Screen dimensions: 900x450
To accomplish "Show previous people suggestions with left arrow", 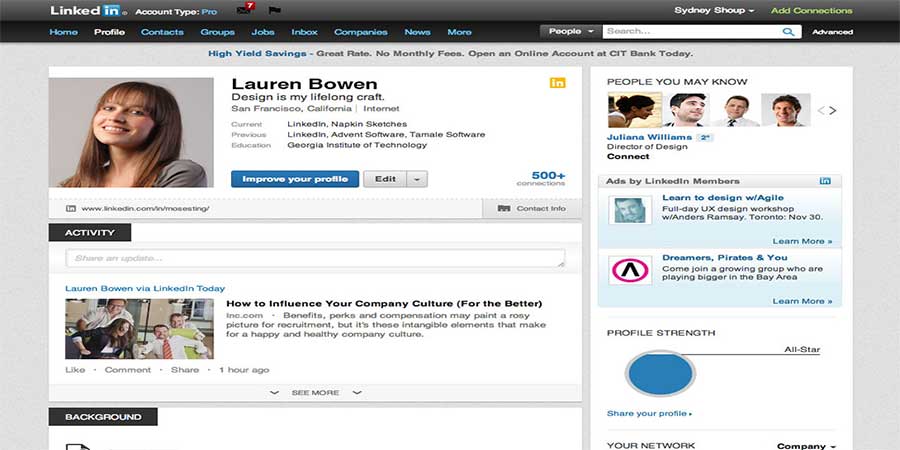I will click(819, 110).
